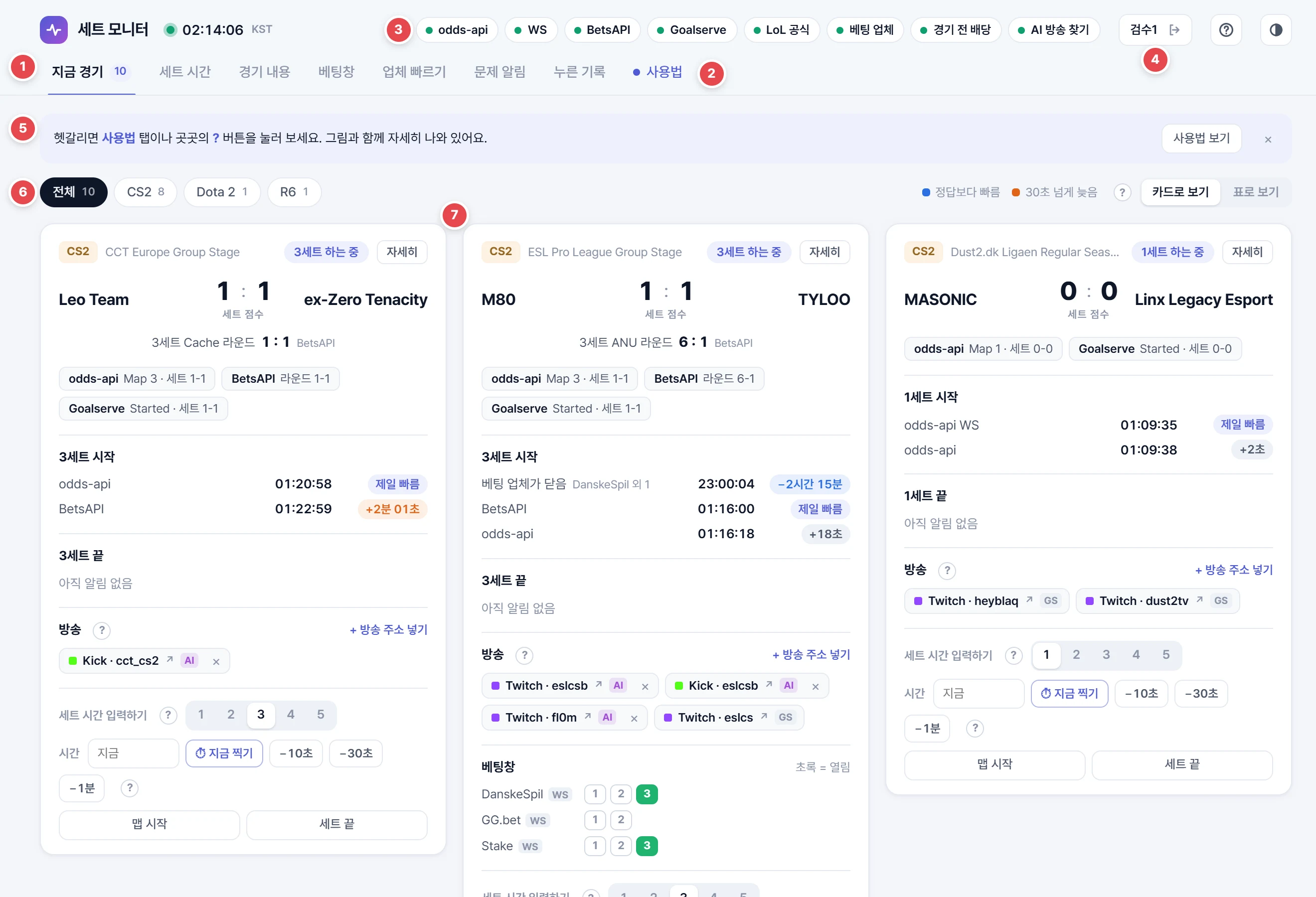Select set number 2 in MASONIC card
Image resolution: width=1316 pixels, height=897 pixels.
(1076, 655)
